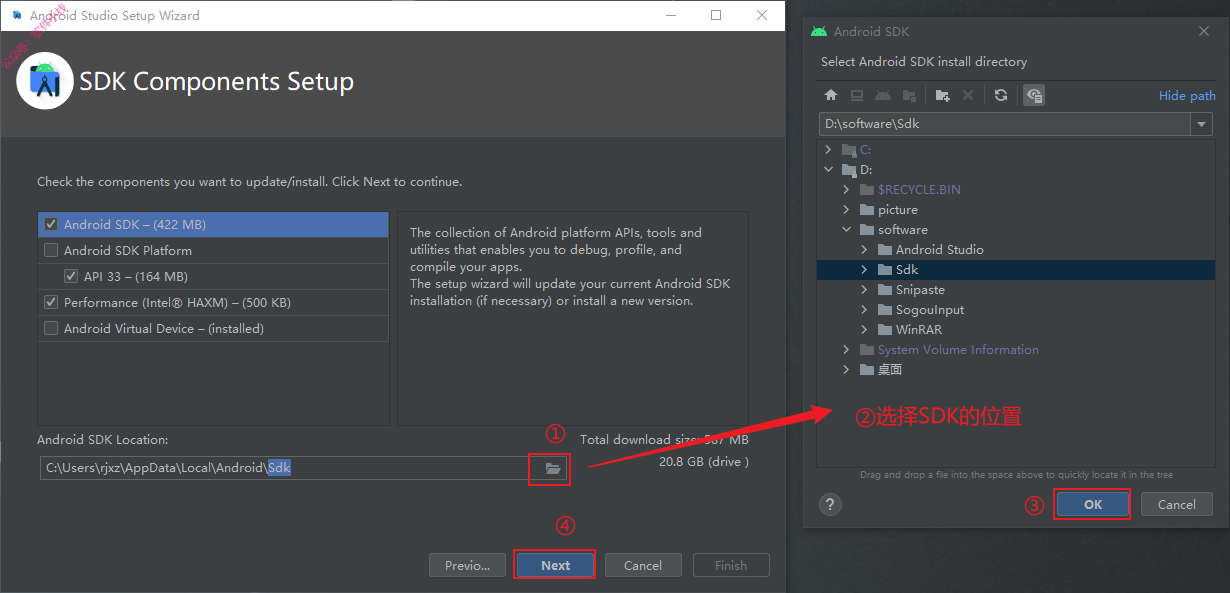
Task: Click the module directory toolbar icon
Action: tap(909, 95)
